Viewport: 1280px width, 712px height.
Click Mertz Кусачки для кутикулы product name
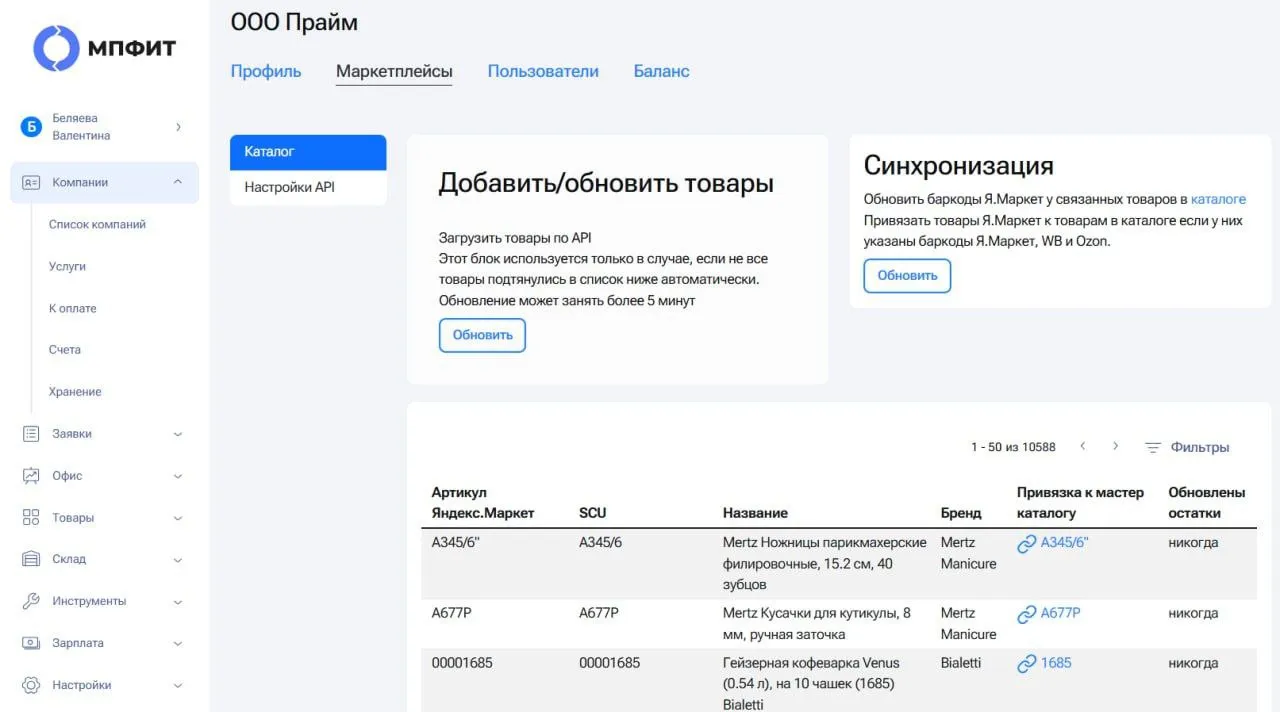click(x=817, y=624)
